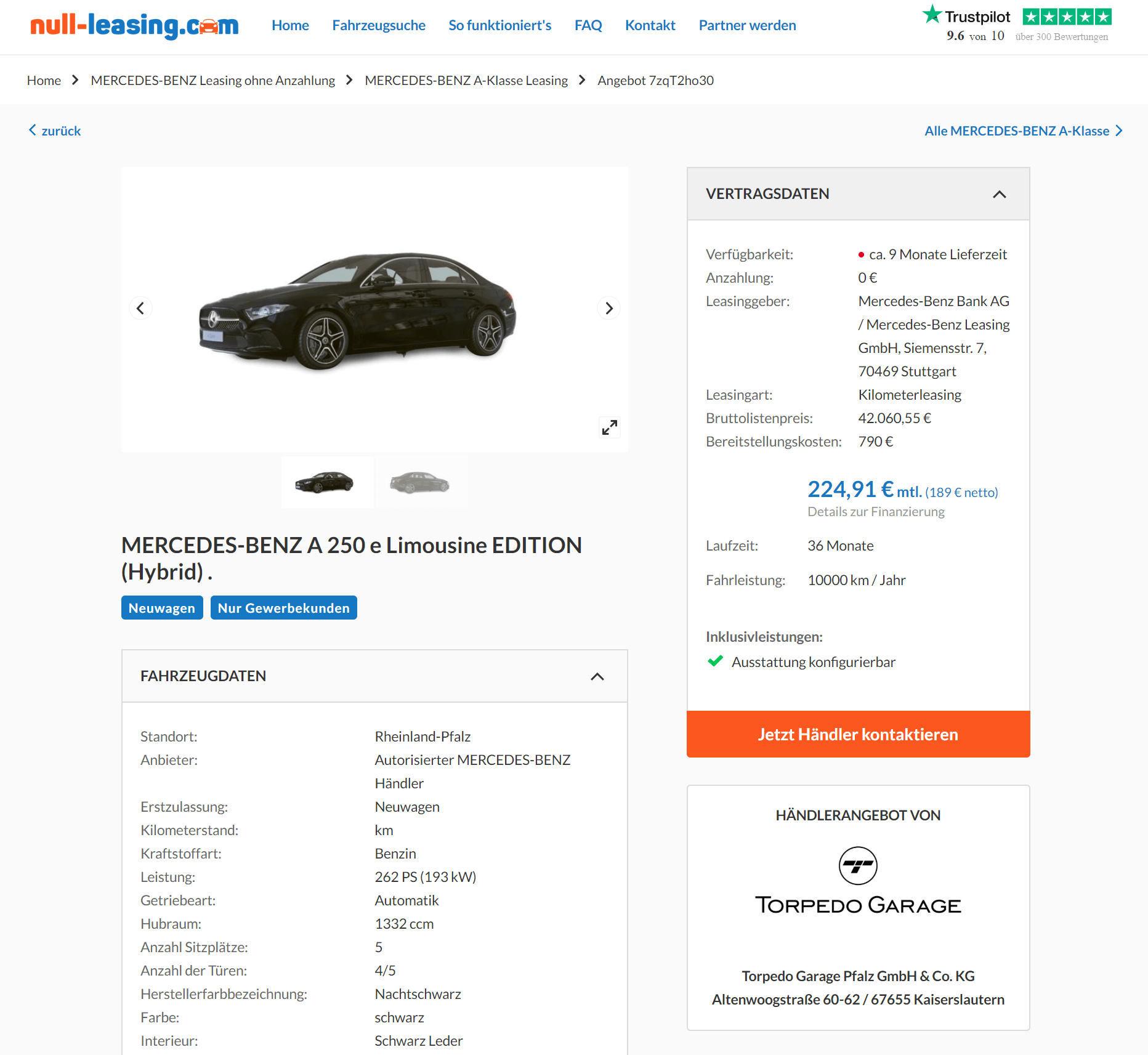Contact the dealer via the orange button
Image resolution: width=1148 pixels, height=1055 pixels.
(x=858, y=734)
